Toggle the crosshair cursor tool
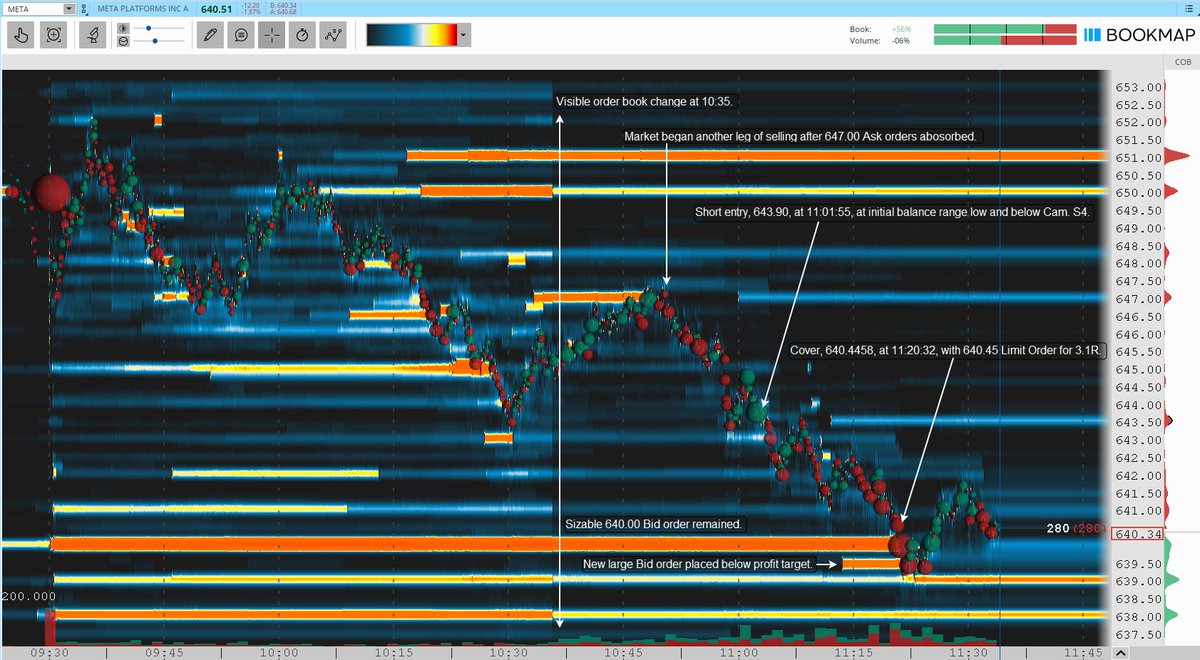The image size is (1200, 660). pos(272,35)
